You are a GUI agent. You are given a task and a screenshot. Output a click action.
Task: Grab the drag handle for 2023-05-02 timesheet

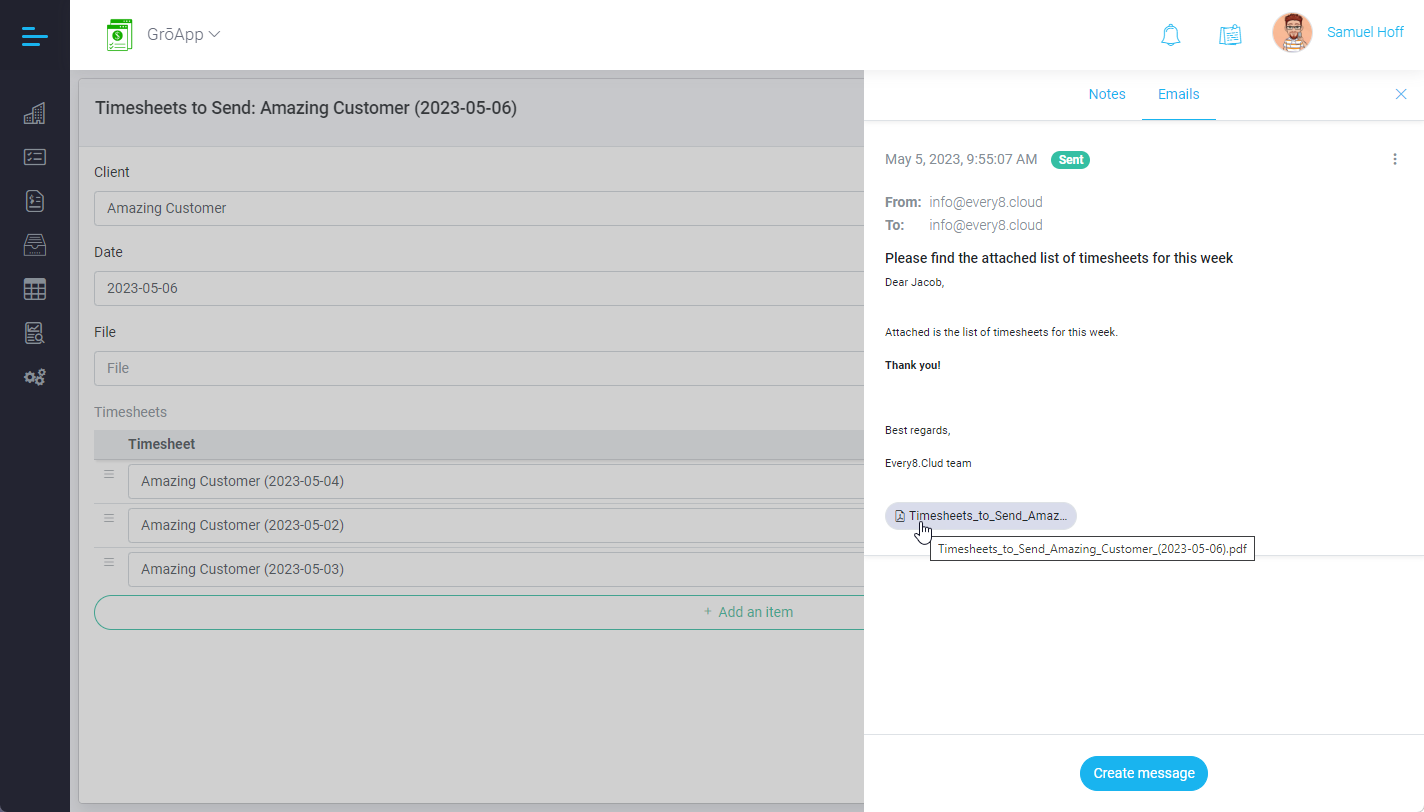point(109,518)
